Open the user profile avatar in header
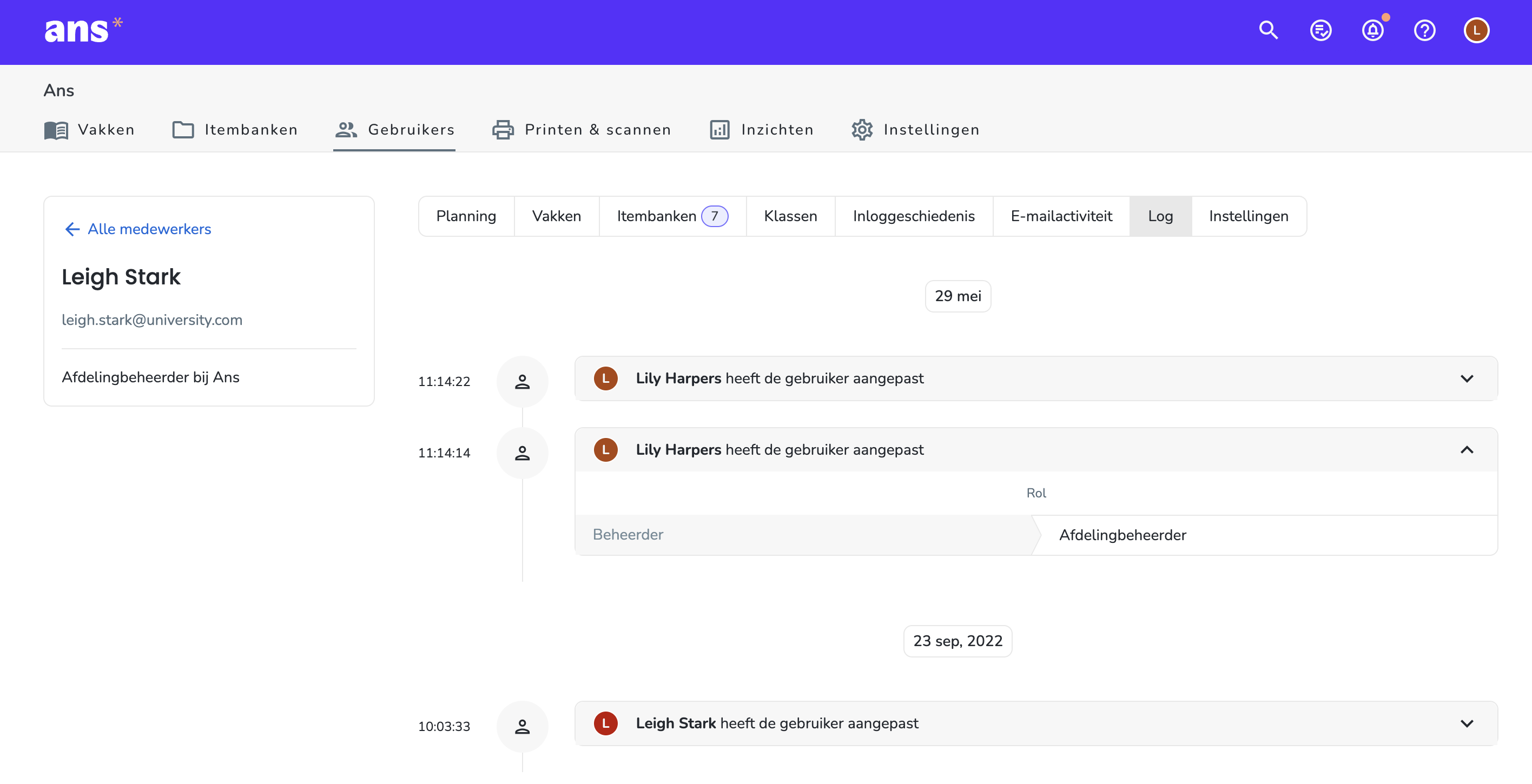The height and width of the screenshot is (784, 1532). 1476,30
